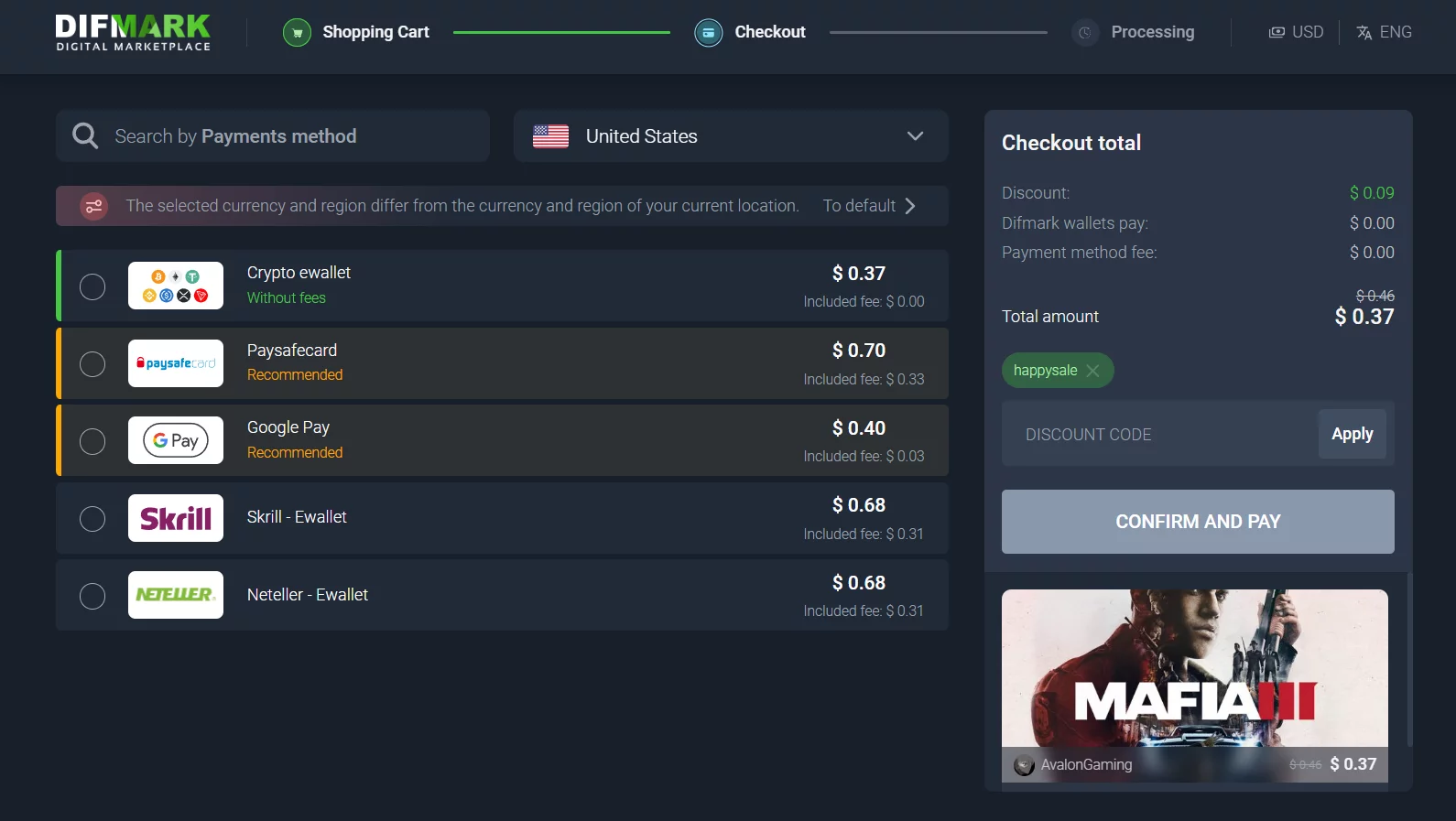Click the AvalonGaming seller avatar

(1025, 765)
